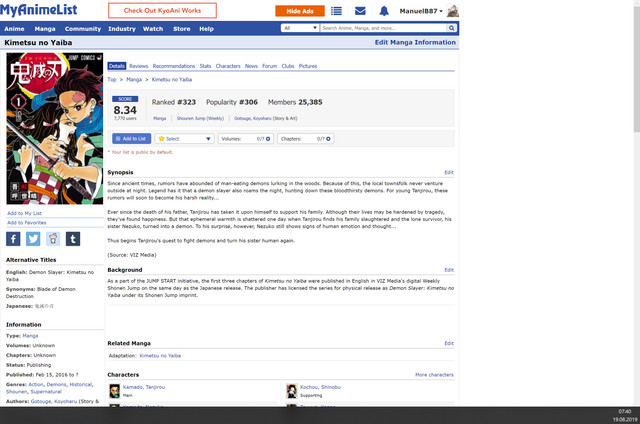Open the Characters tab
The height and width of the screenshot is (424, 640).
pyautogui.click(x=228, y=66)
